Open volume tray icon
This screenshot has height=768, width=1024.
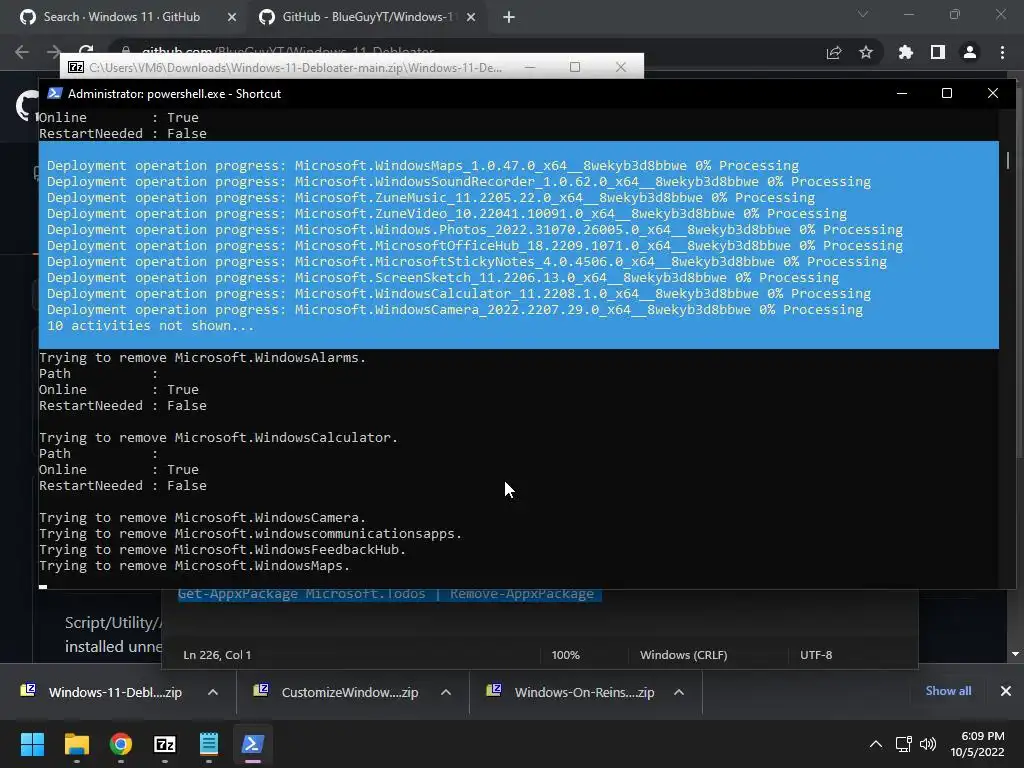coord(927,744)
